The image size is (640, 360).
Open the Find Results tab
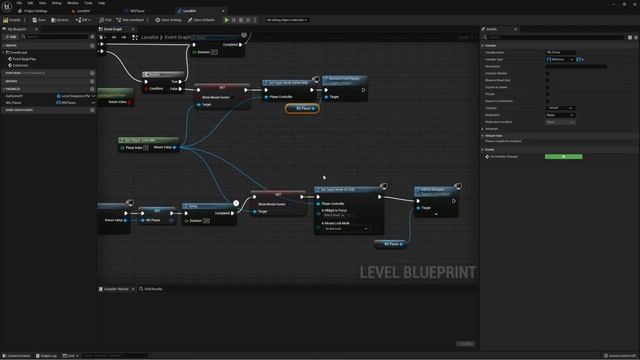click(151, 289)
